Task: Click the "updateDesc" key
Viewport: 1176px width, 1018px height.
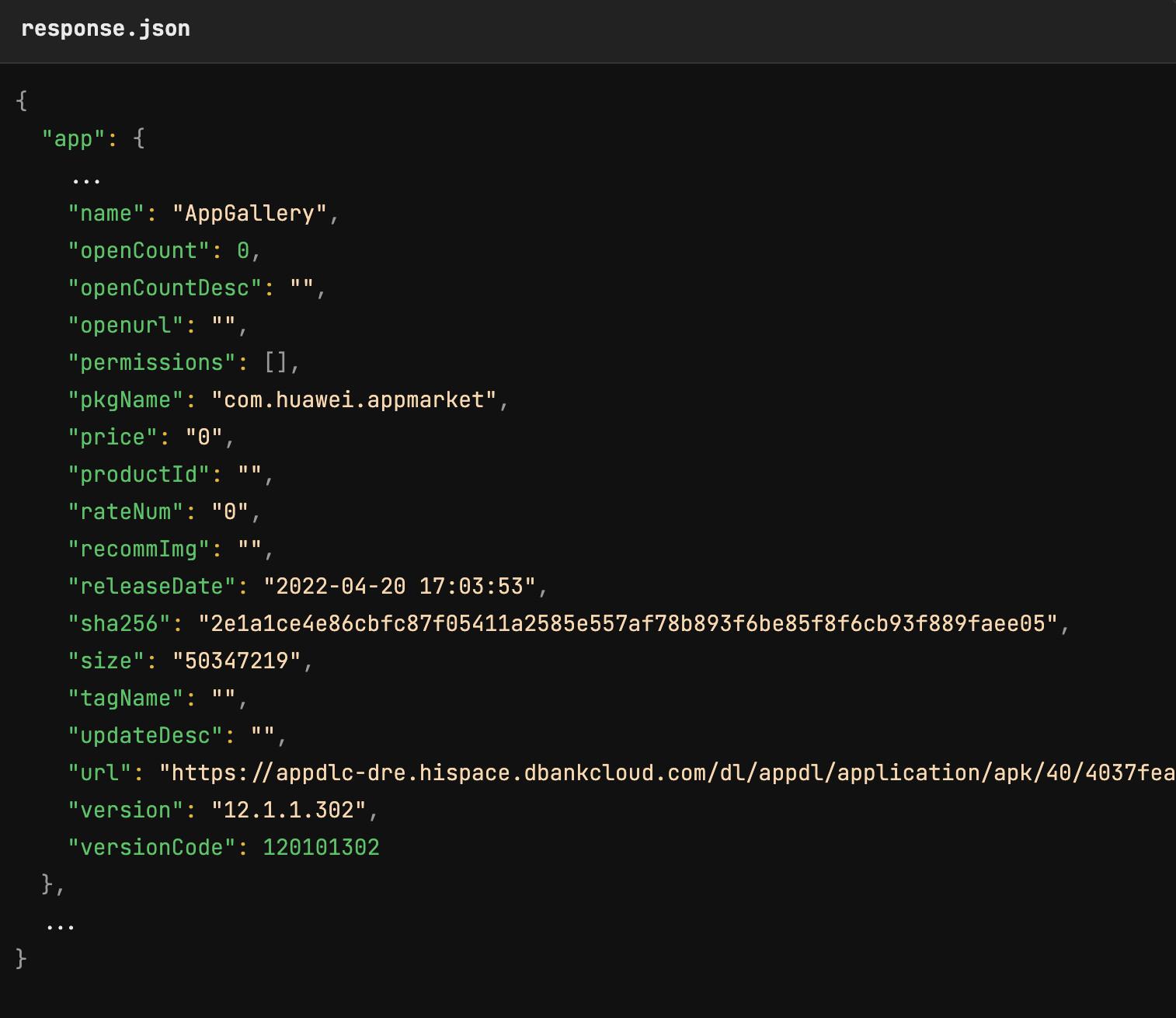Action: 145,736
